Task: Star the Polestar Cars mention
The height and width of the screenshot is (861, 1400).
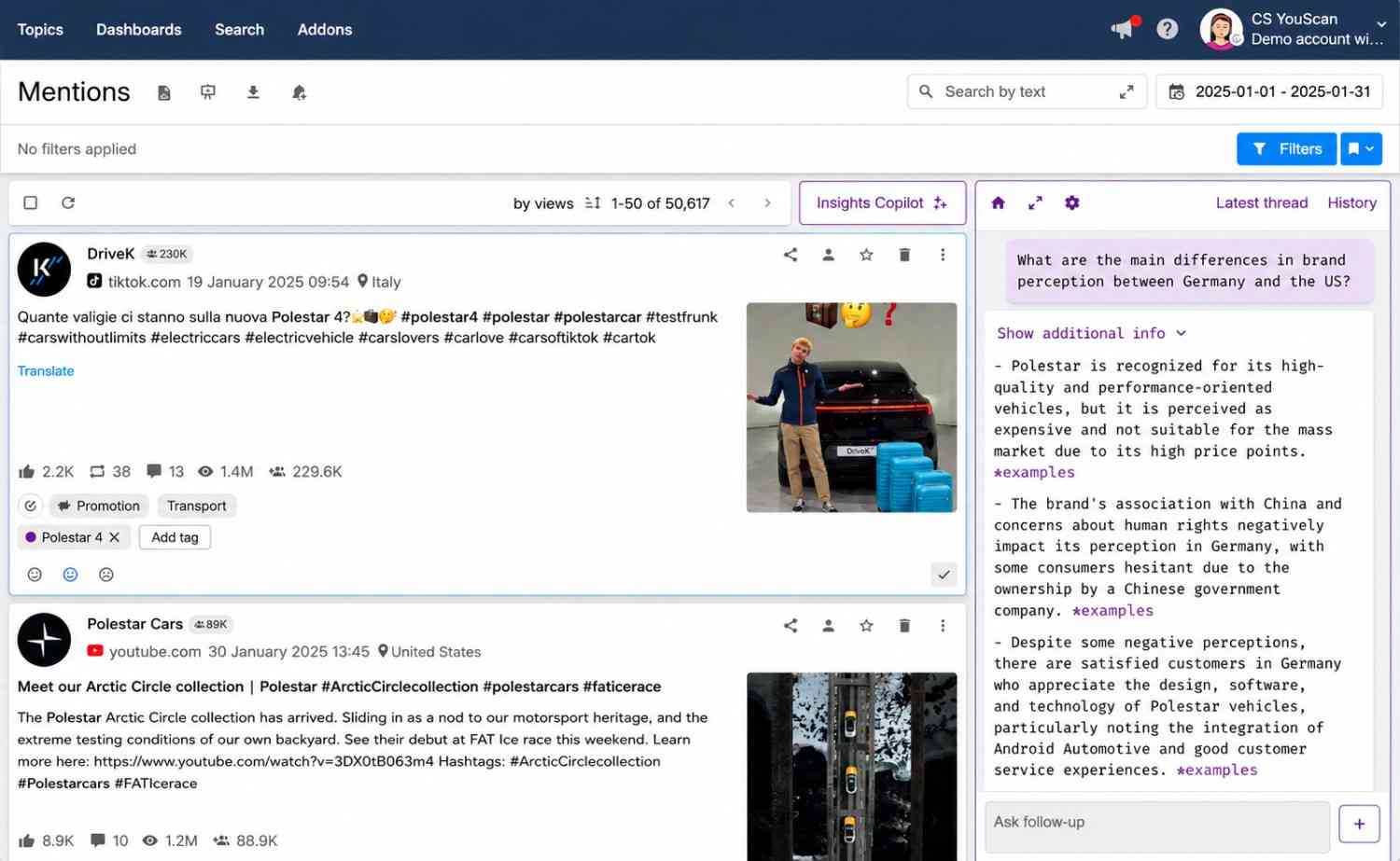Action: pyautogui.click(x=866, y=625)
